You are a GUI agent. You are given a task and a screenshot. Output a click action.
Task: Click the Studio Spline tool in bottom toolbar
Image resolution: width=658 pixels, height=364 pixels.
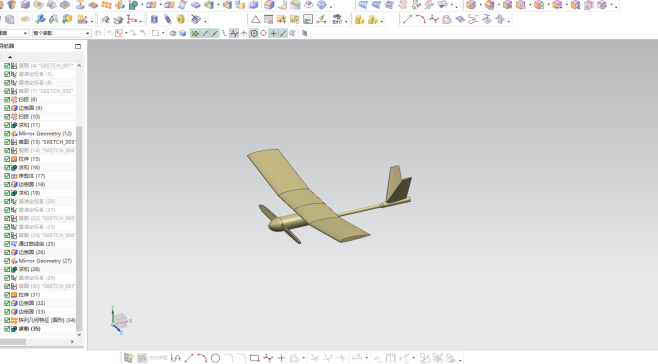[x=268, y=358]
